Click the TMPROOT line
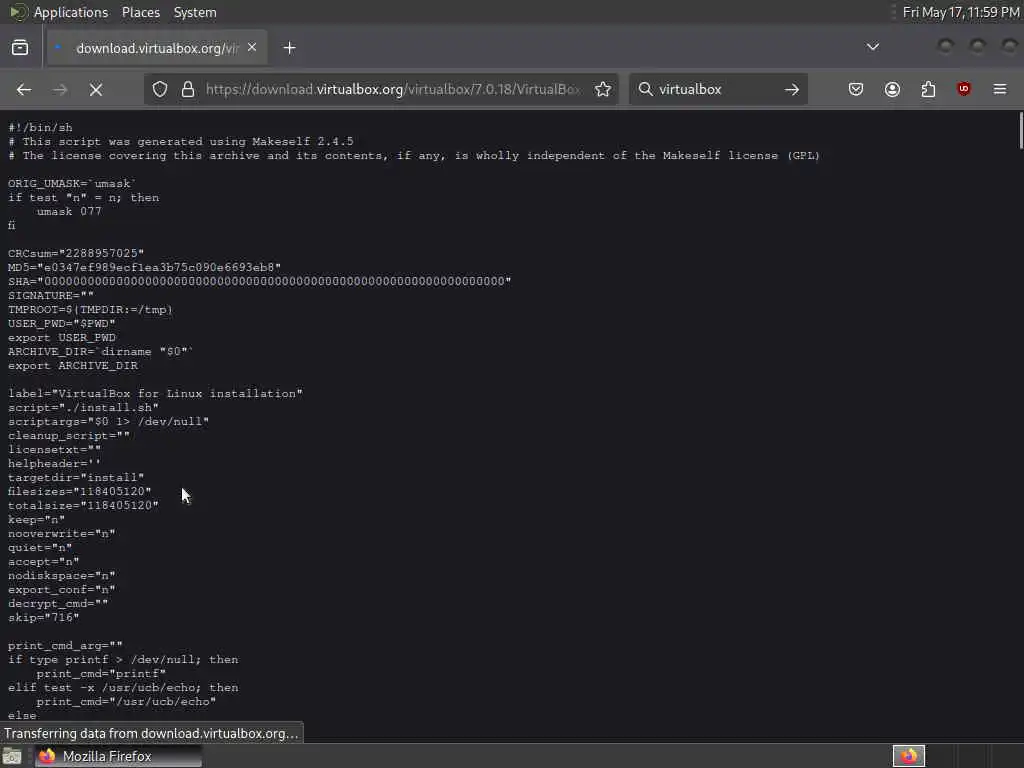1024x768 pixels. coord(90,310)
